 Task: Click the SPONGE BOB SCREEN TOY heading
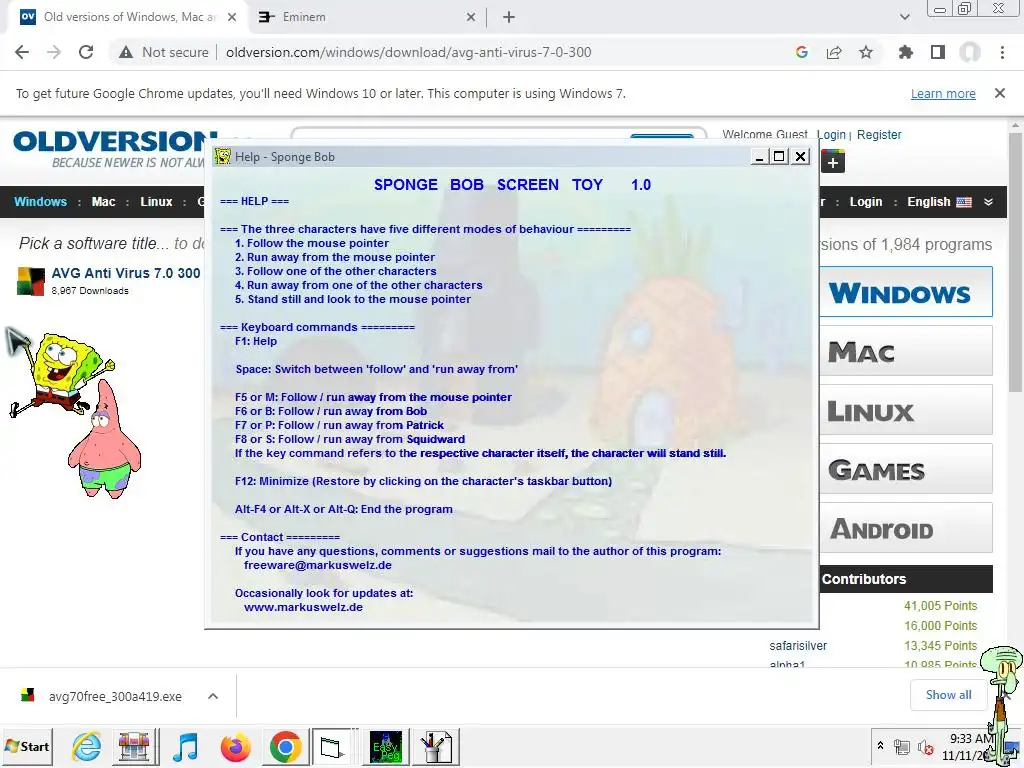coord(512,185)
